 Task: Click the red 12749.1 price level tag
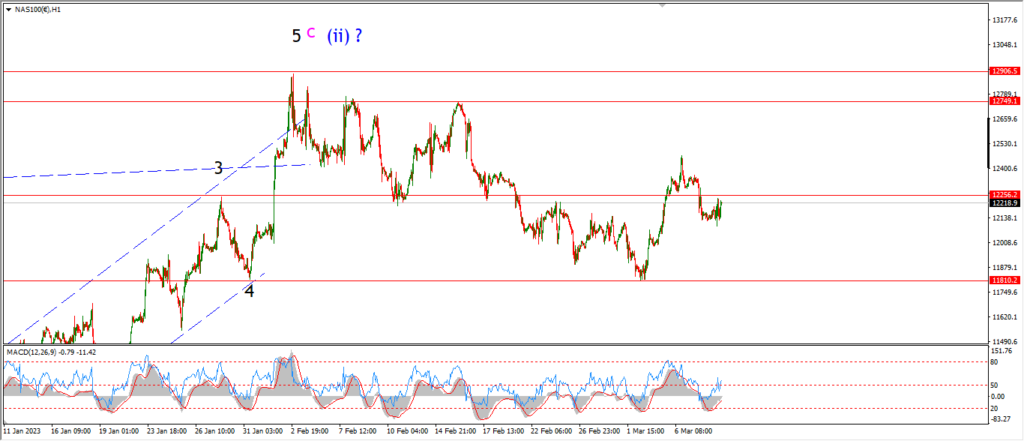click(1003, 101)
